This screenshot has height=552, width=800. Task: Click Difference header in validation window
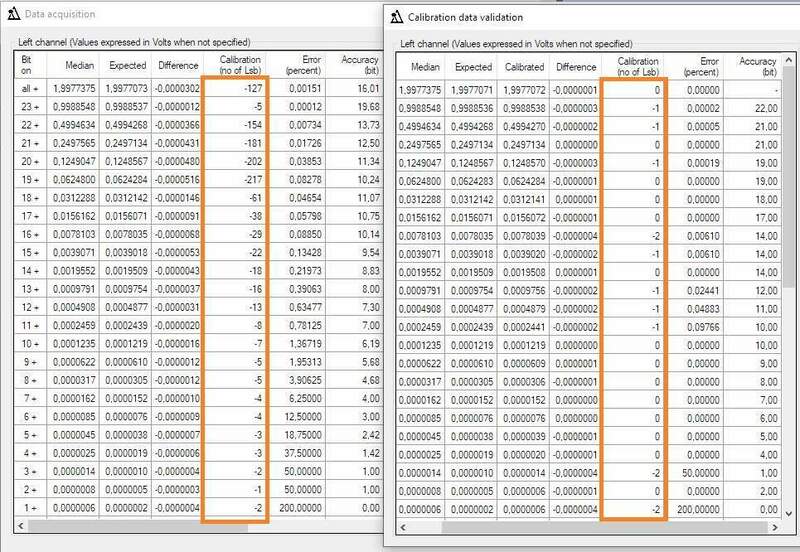[x=574, y=67]
